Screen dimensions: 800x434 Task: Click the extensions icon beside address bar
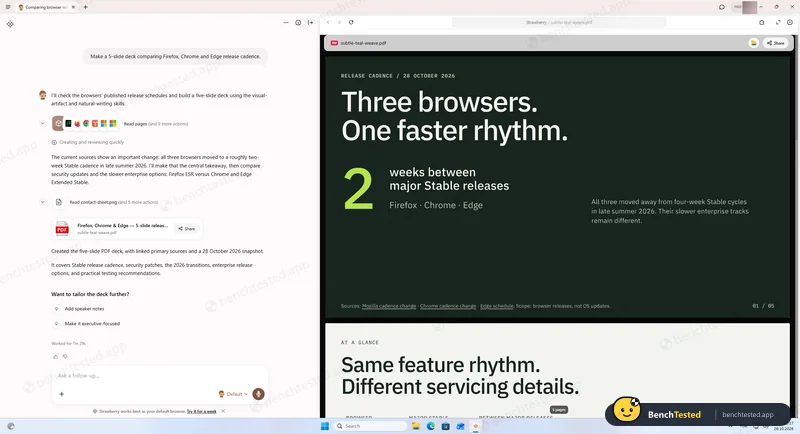762,22
